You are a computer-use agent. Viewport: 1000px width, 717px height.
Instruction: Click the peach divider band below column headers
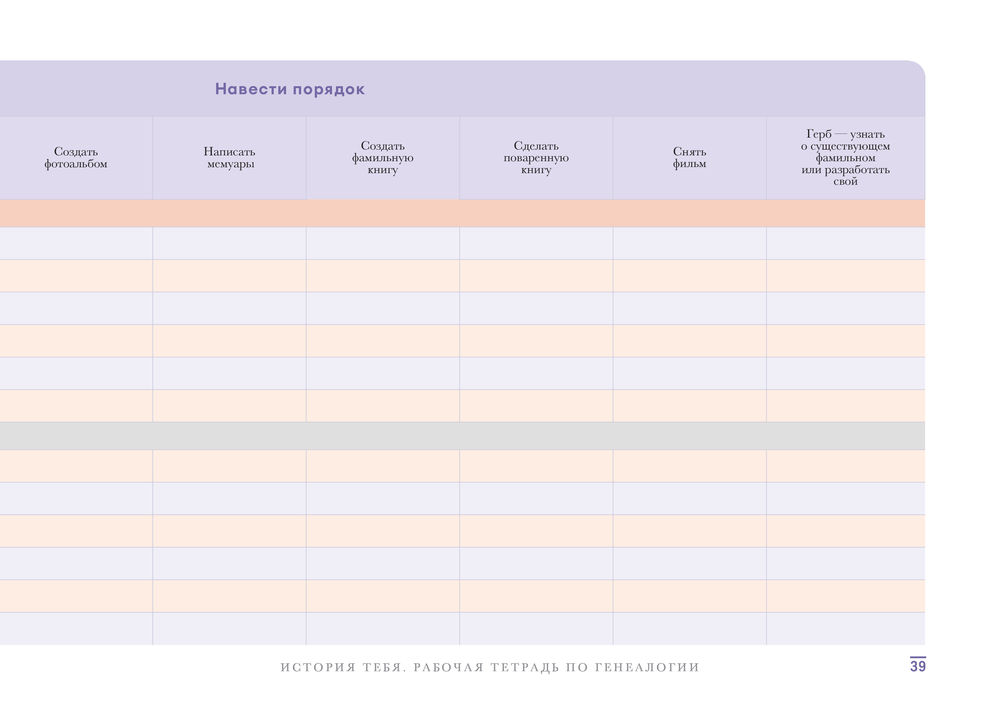(460, 213)
